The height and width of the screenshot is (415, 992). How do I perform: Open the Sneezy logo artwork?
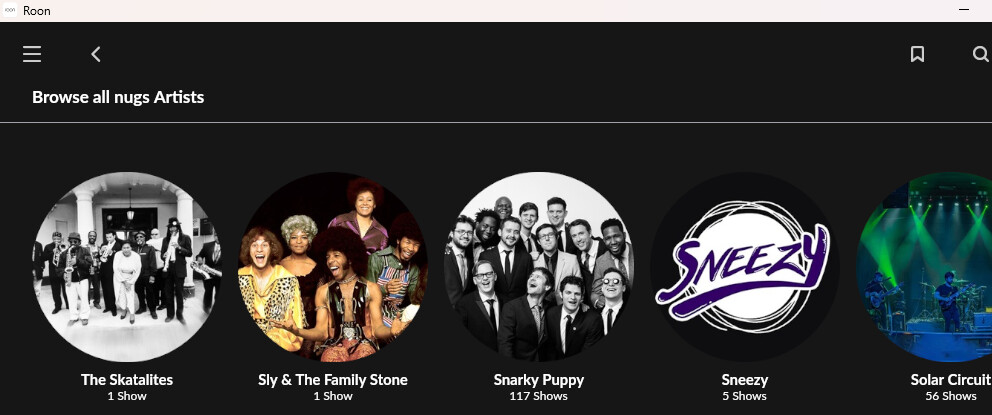(x=745, y=267)
